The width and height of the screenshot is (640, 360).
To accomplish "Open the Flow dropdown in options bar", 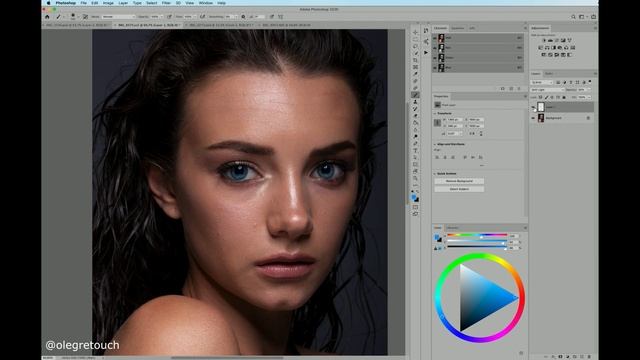I will pyautogui.click(x=195, y=17).
